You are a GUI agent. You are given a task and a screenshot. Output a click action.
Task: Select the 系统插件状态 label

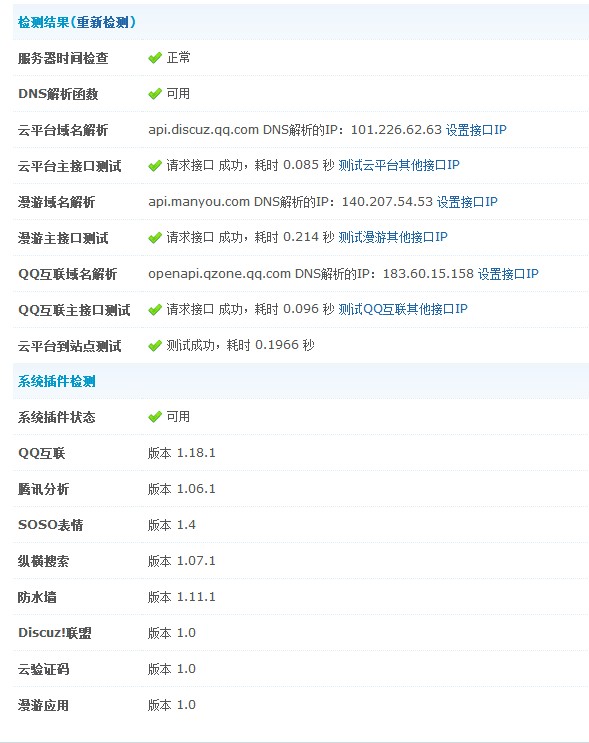click(x=56, y=417)
